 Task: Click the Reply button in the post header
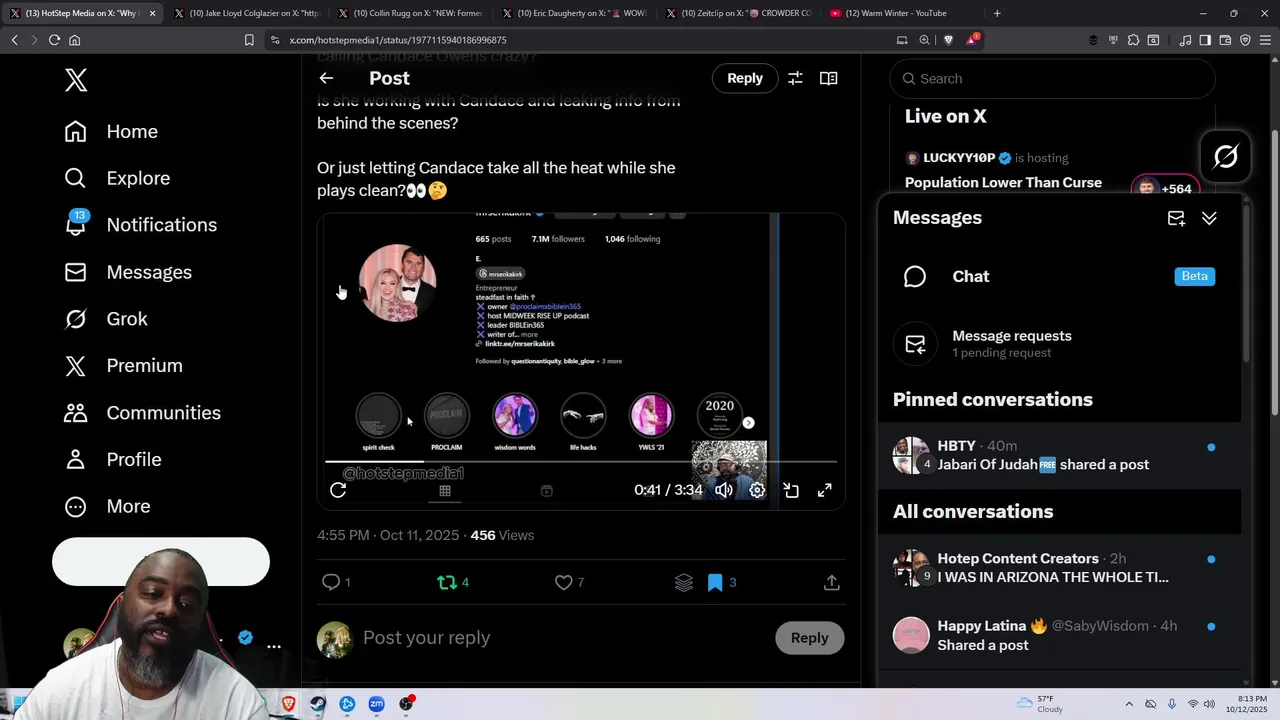point(745,78)
